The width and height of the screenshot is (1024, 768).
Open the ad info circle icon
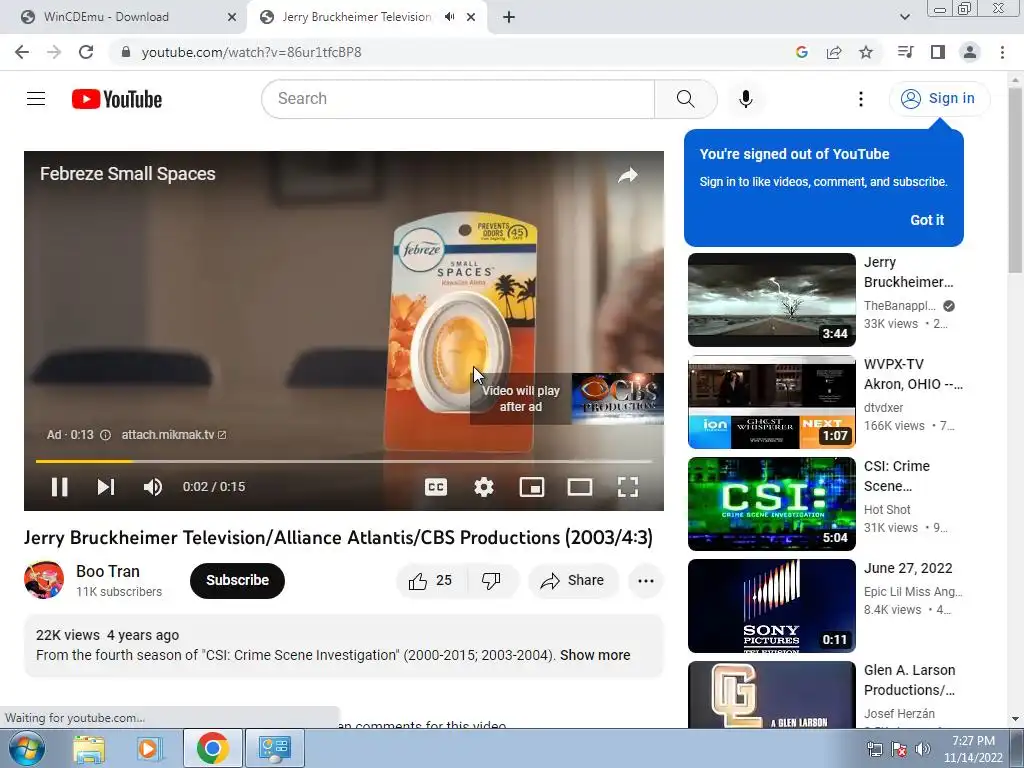[105, 435]
